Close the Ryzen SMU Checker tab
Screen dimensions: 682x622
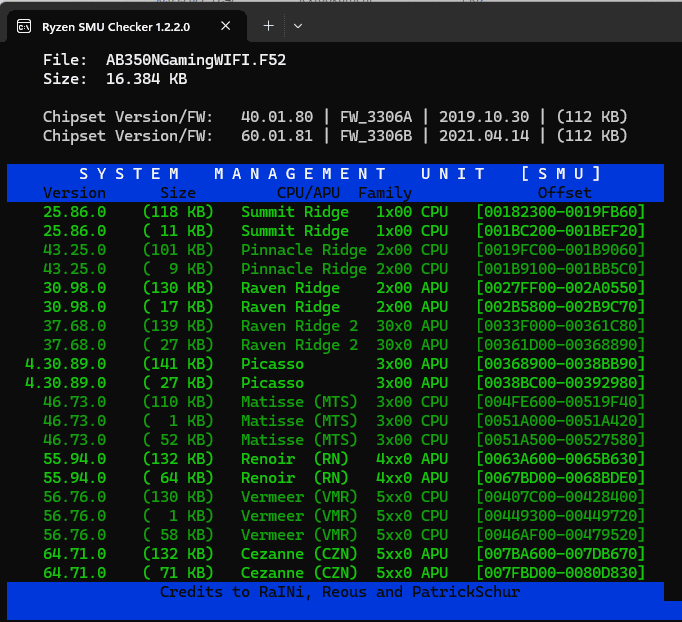click(225, 26)
